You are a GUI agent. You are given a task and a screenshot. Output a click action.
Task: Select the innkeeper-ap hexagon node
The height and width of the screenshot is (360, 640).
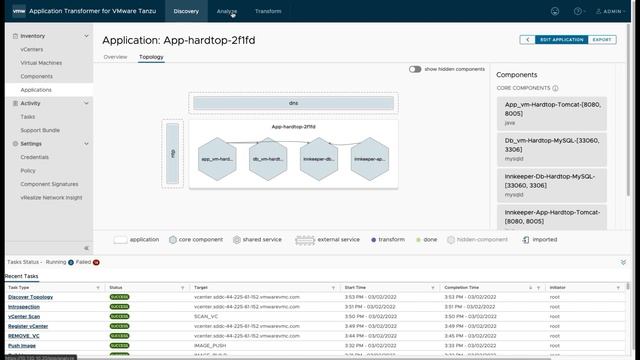(x=370, y=159)
